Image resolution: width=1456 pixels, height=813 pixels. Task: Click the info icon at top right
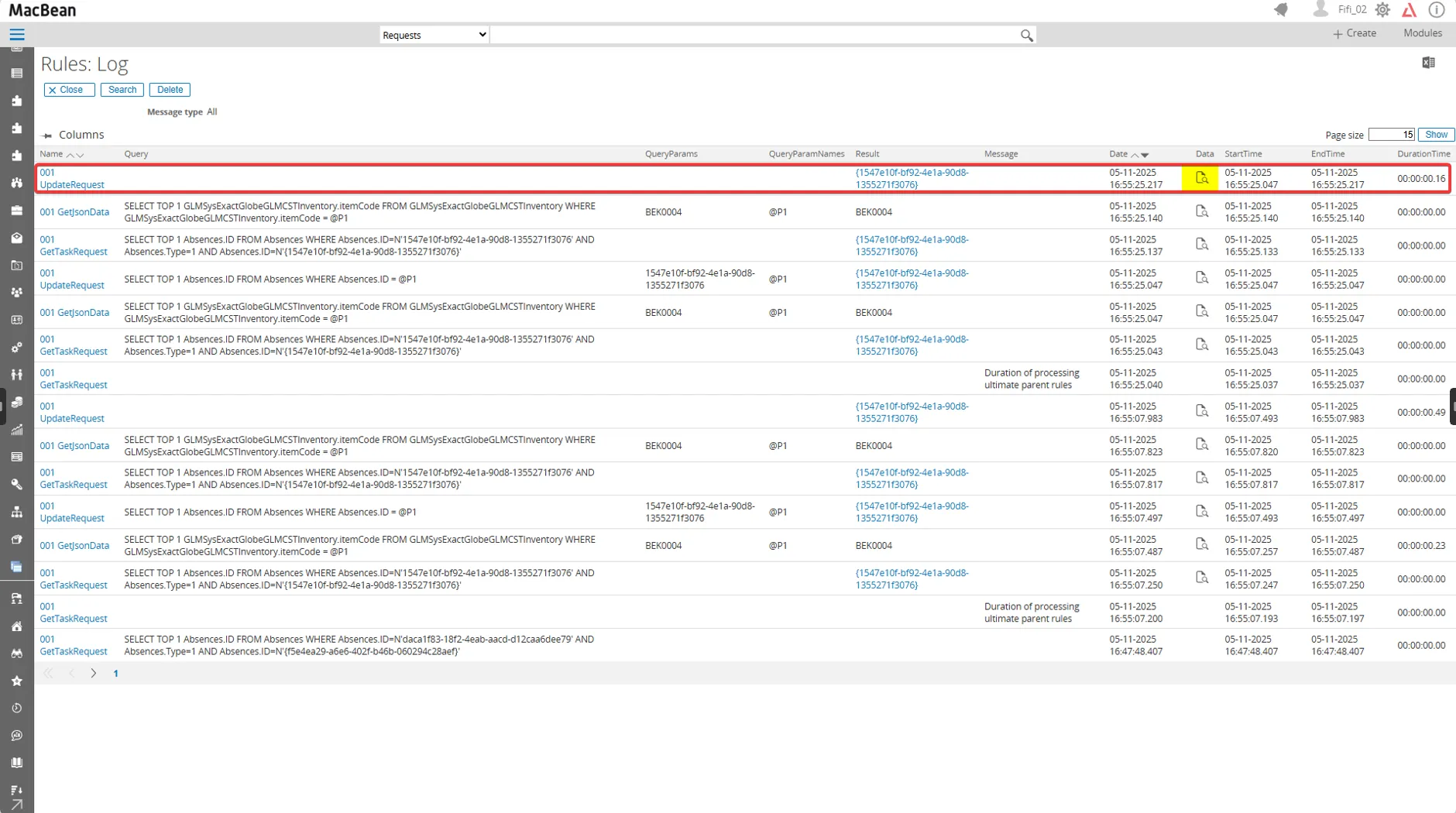pos(1437,10)
